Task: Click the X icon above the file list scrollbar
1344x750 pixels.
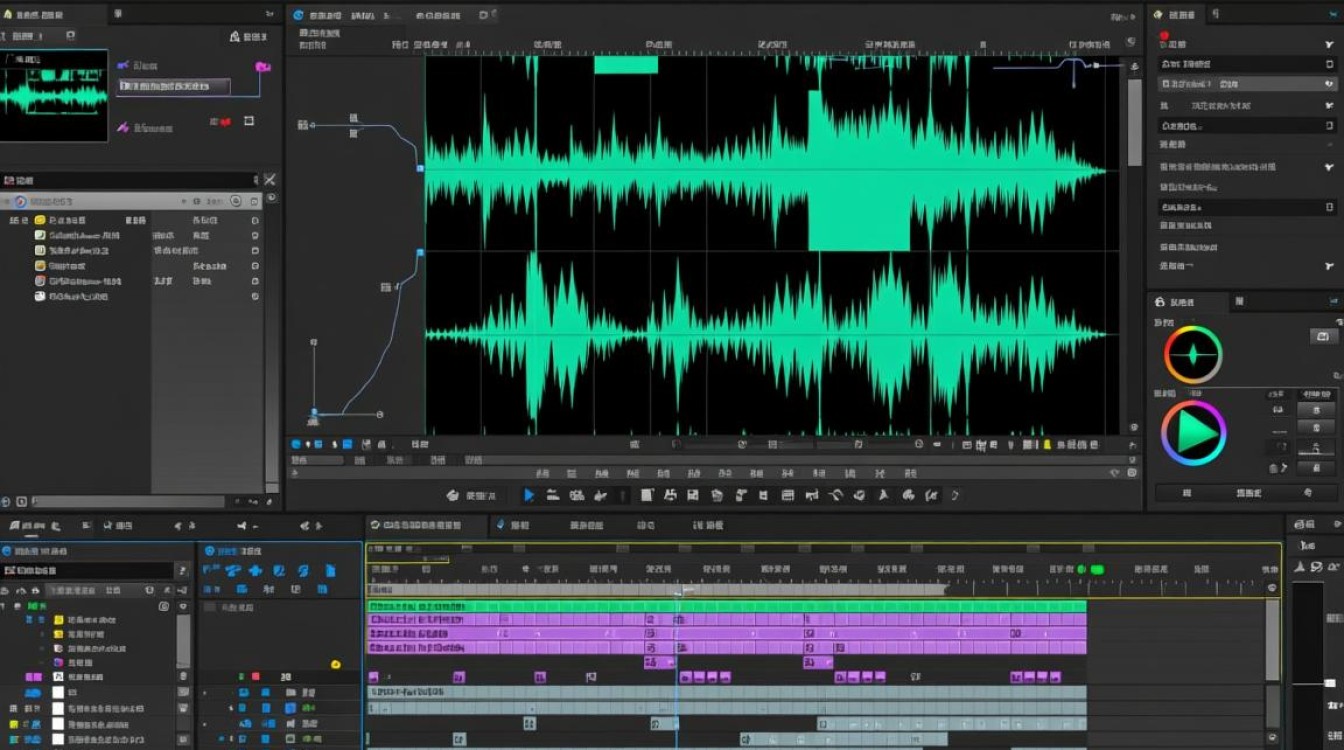Action: pyautogui.click(x=269, y=180)
